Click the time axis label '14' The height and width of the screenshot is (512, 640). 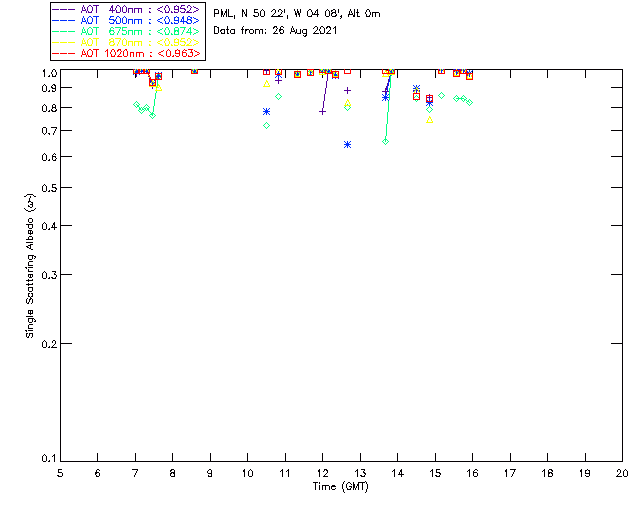point(398,473)
